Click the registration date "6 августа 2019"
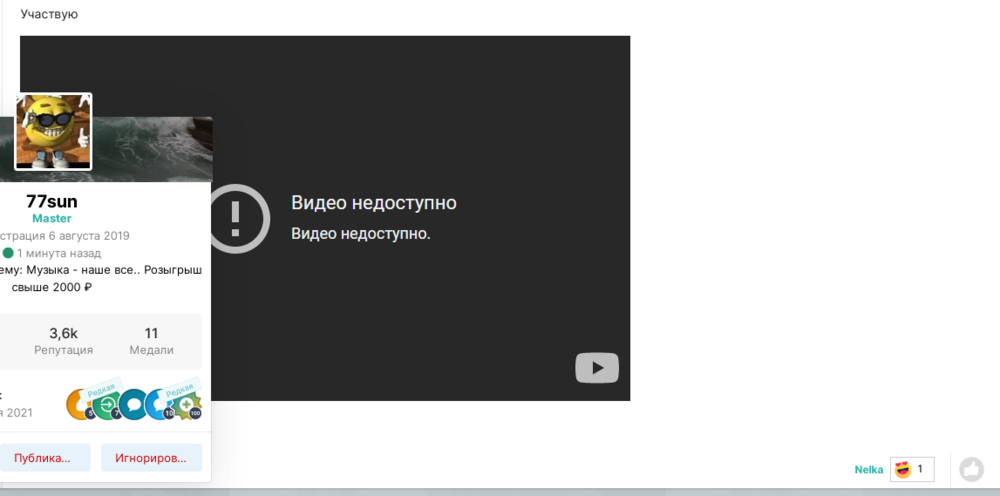The image size is (1000, 496). [89, 236]
